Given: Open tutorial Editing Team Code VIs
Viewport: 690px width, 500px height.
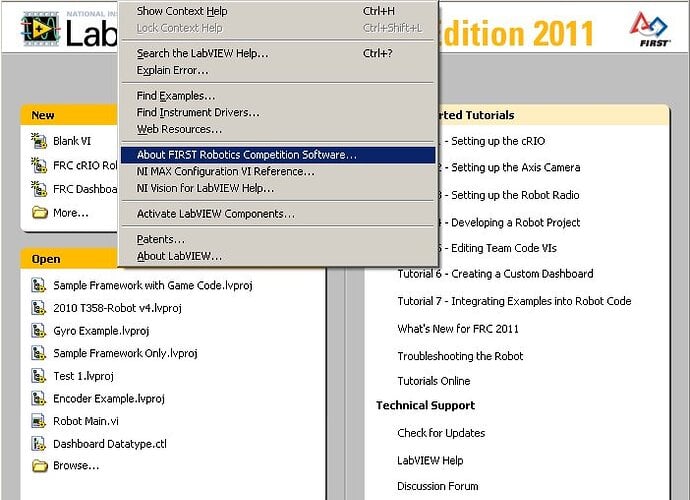Looking at the screenshot, I should [498, 248].
